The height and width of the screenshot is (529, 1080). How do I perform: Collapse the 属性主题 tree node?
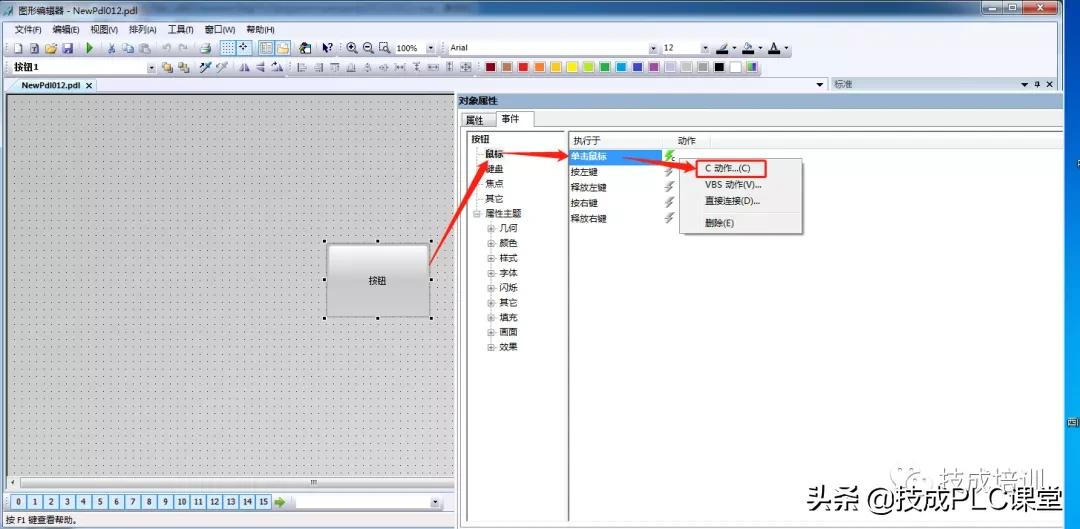tap(477, 214)
